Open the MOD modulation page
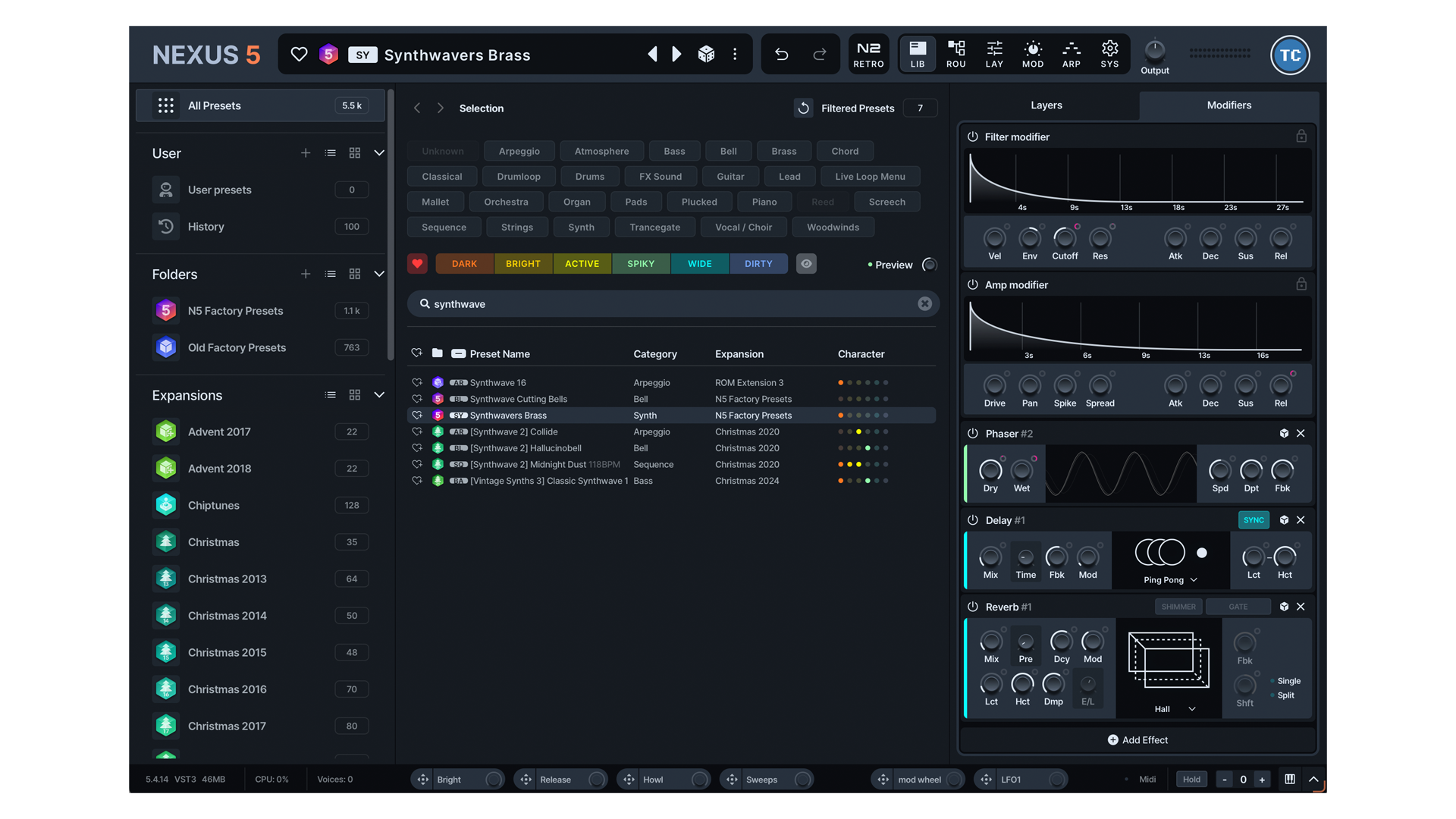 click(1033, 55)
